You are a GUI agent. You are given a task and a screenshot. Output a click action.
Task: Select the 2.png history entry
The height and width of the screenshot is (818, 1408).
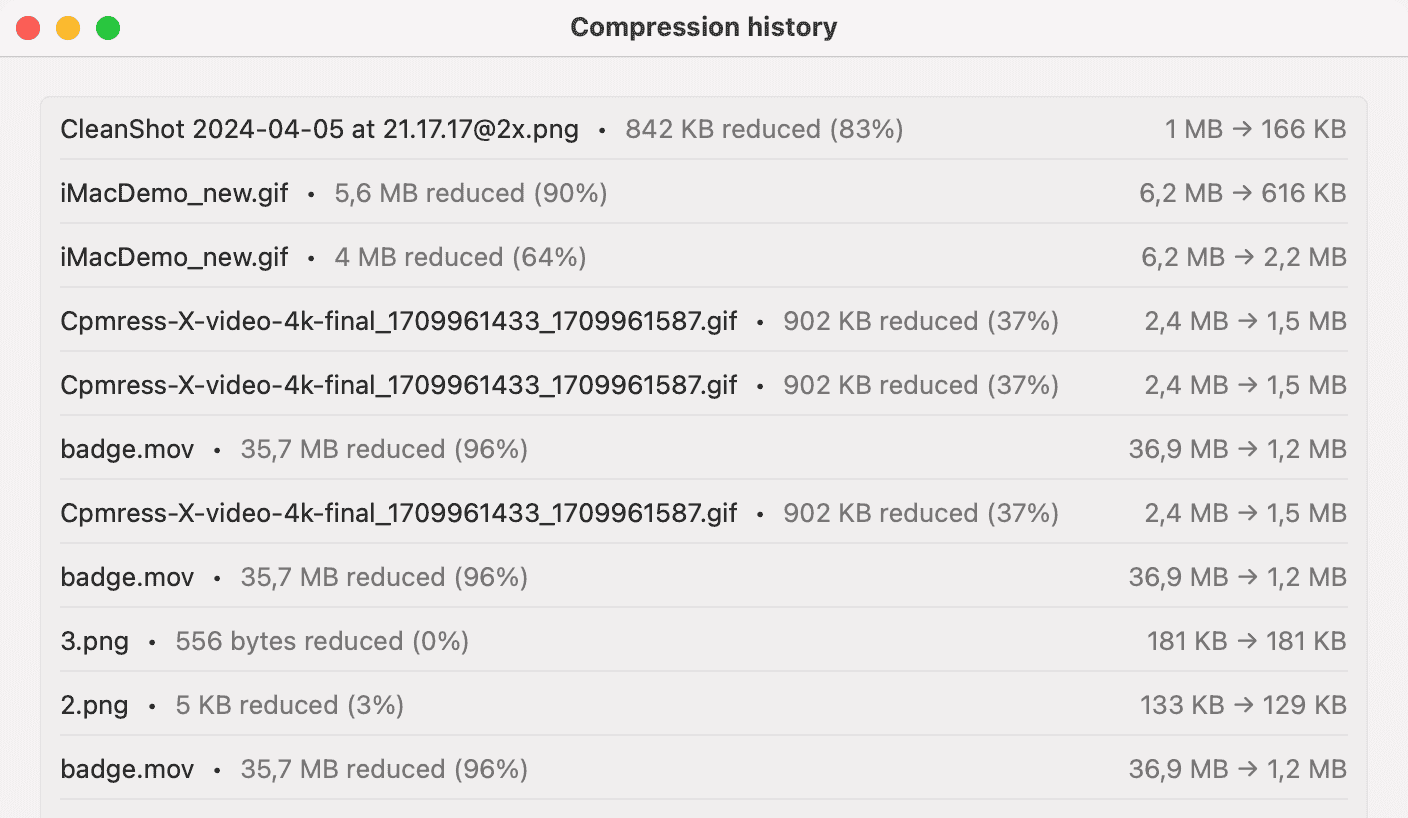[95, 705]
